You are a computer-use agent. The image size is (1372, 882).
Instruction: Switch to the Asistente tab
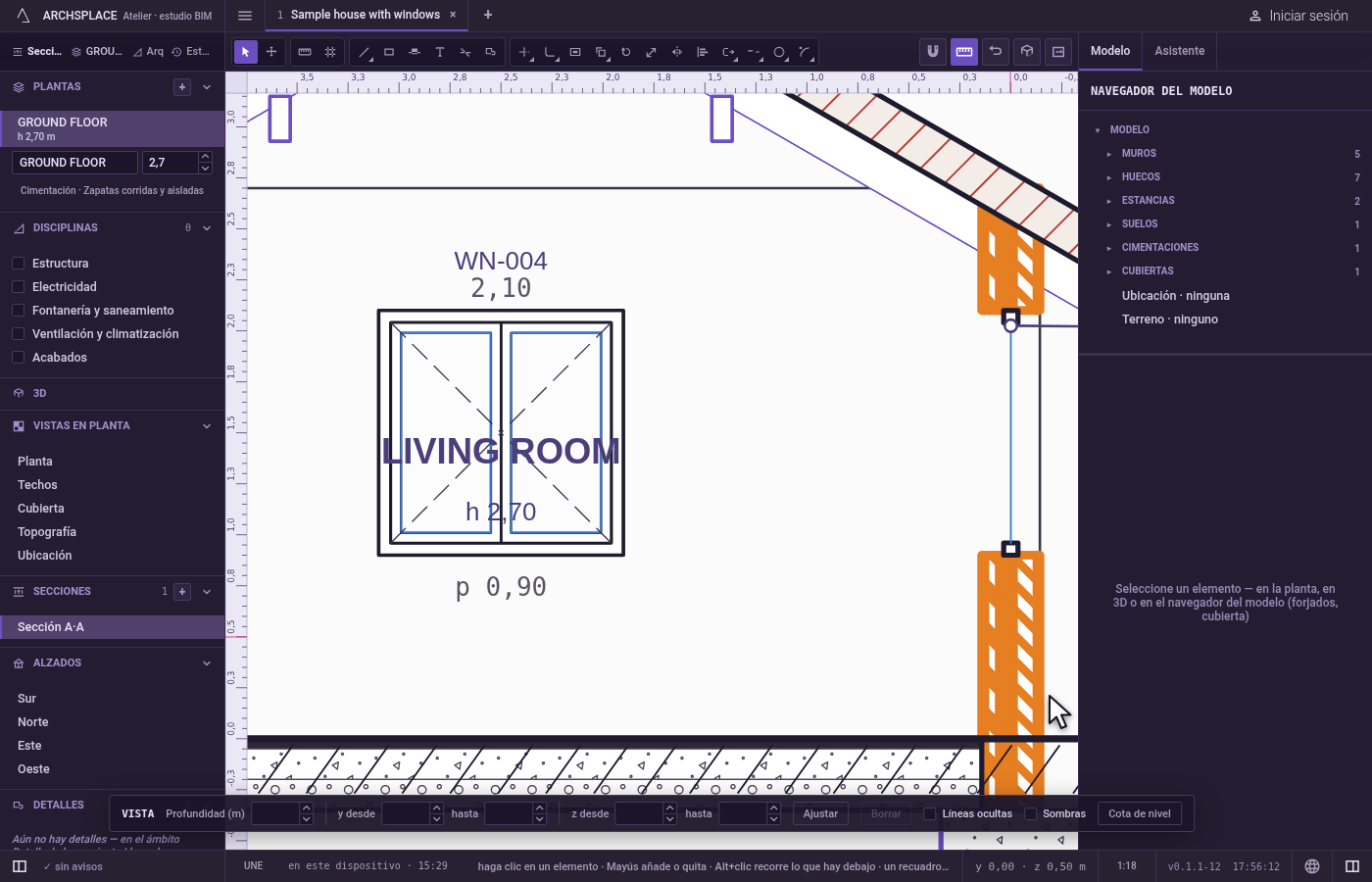(x=1180, y=51)
